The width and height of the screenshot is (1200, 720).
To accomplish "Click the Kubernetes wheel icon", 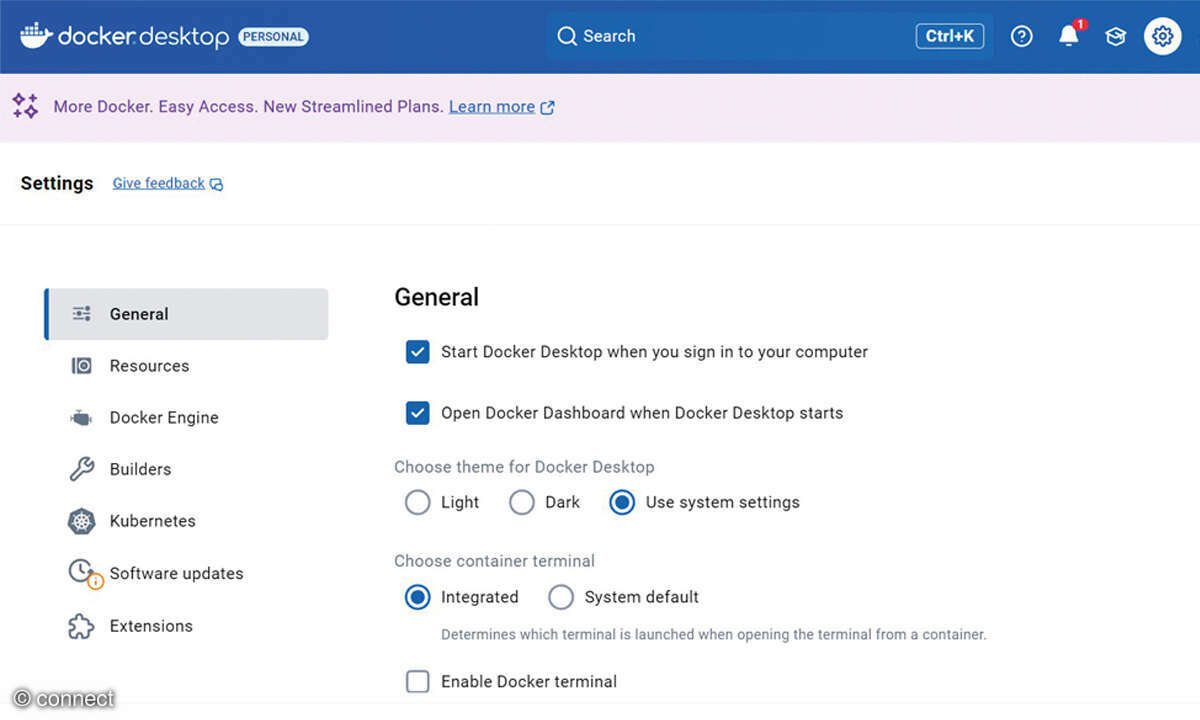I will pyautogui.click(x=81, y=521).
